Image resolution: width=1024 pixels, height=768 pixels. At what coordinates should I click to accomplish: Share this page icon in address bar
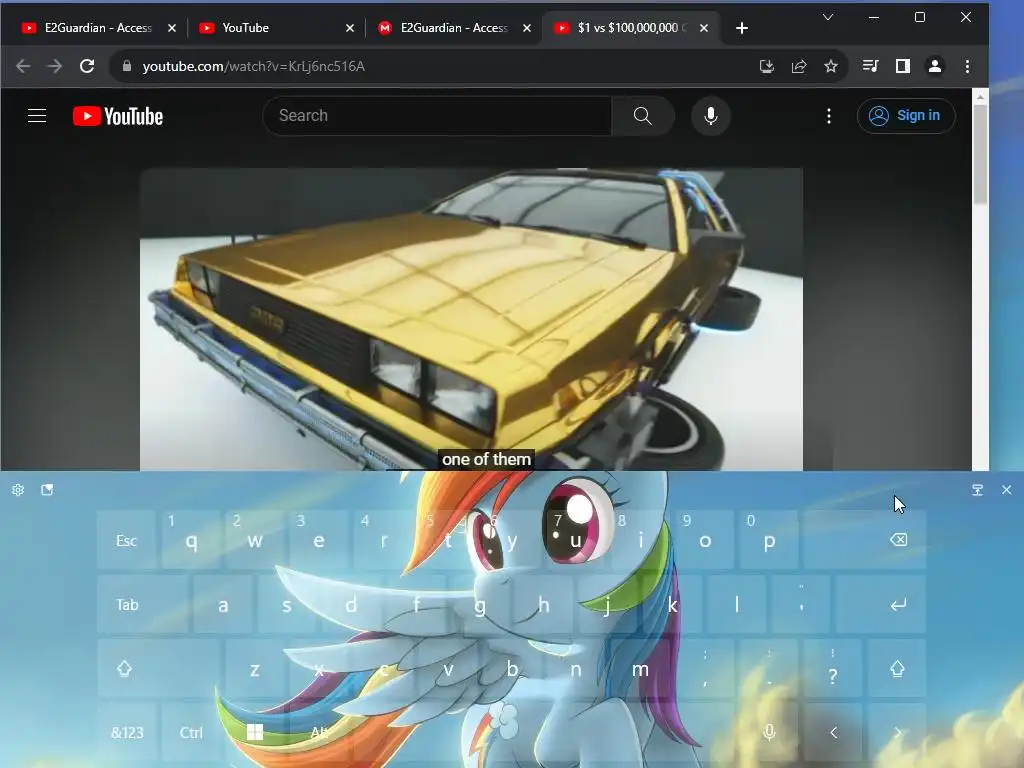(799, 66)
